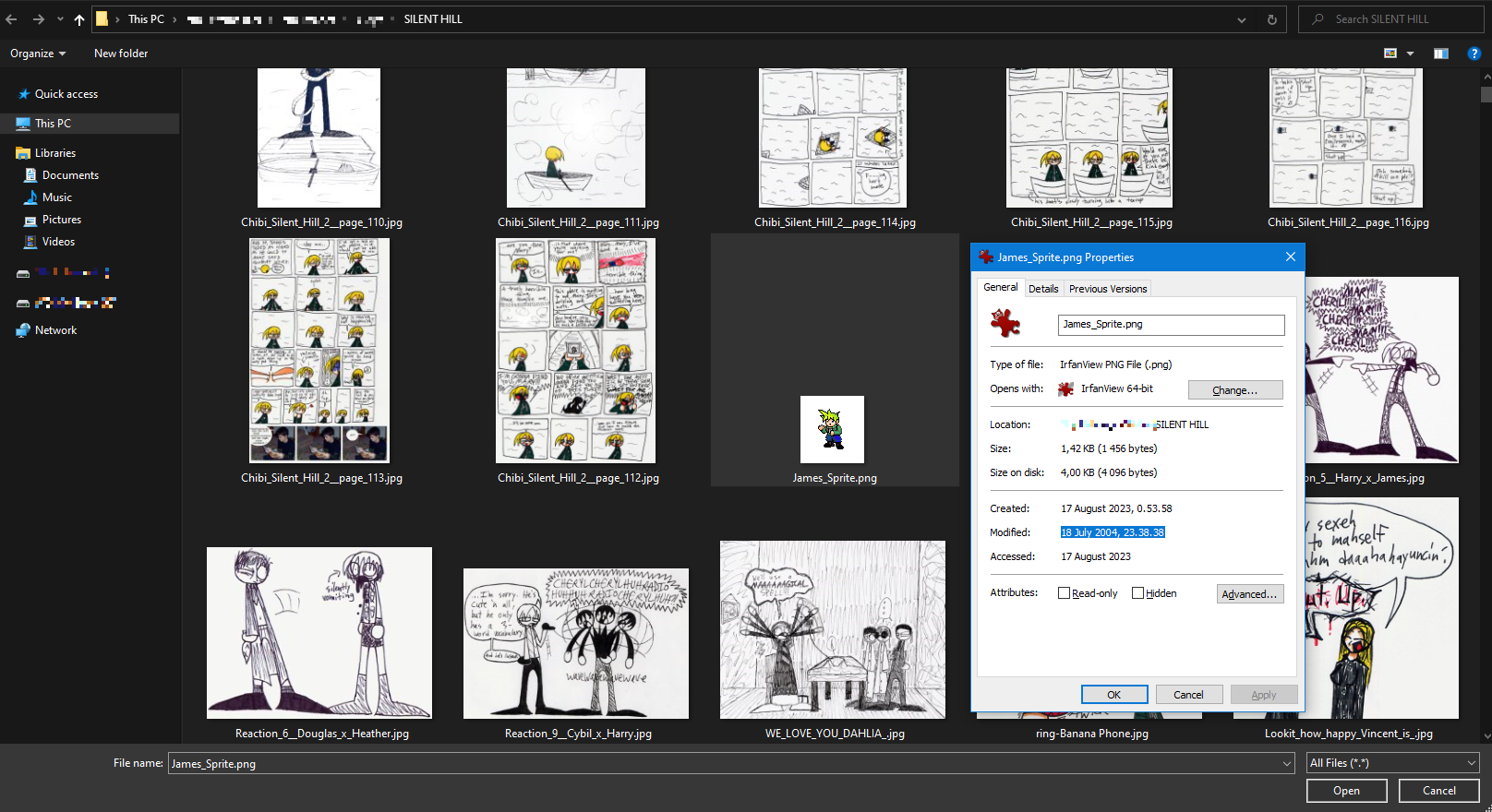1492x812 pixels.
Task: Enable the Read-only attribute checkbox
Action: click(x=1064, y=593)
